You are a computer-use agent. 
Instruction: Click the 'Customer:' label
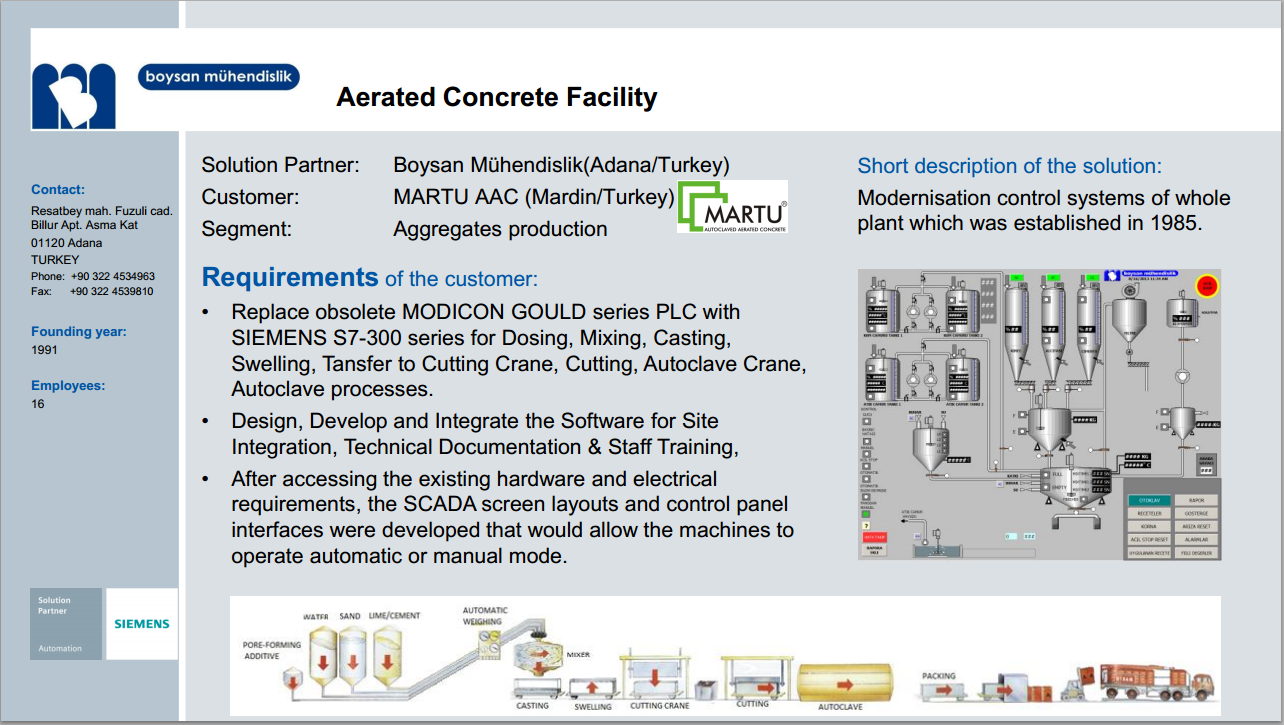pos(251,197)
